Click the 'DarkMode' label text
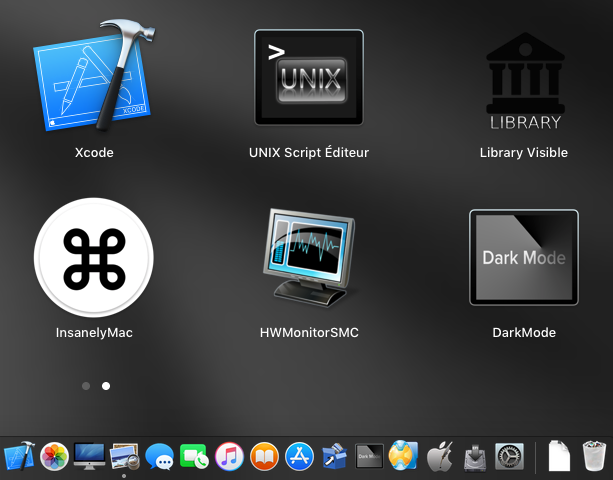Image resolution: width=613 pixels, height=480 pixels. (x=524, y=333)
